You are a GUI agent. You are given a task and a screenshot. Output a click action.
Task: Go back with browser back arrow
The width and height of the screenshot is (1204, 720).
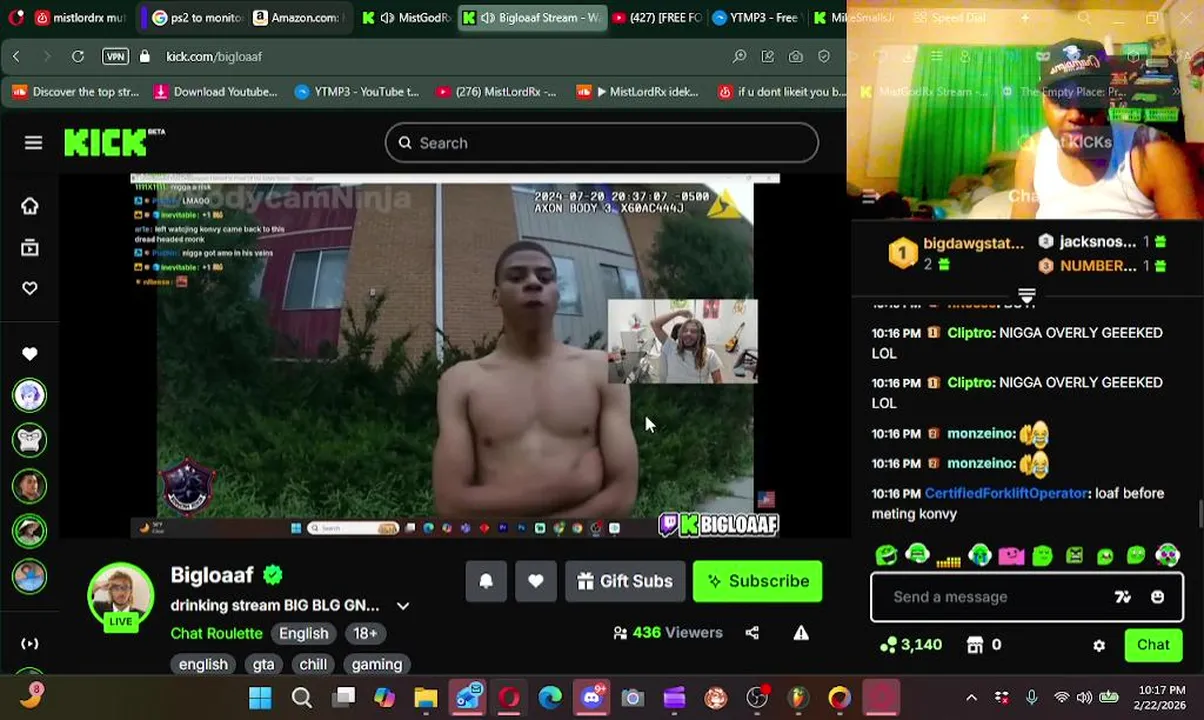pos(16,56)
